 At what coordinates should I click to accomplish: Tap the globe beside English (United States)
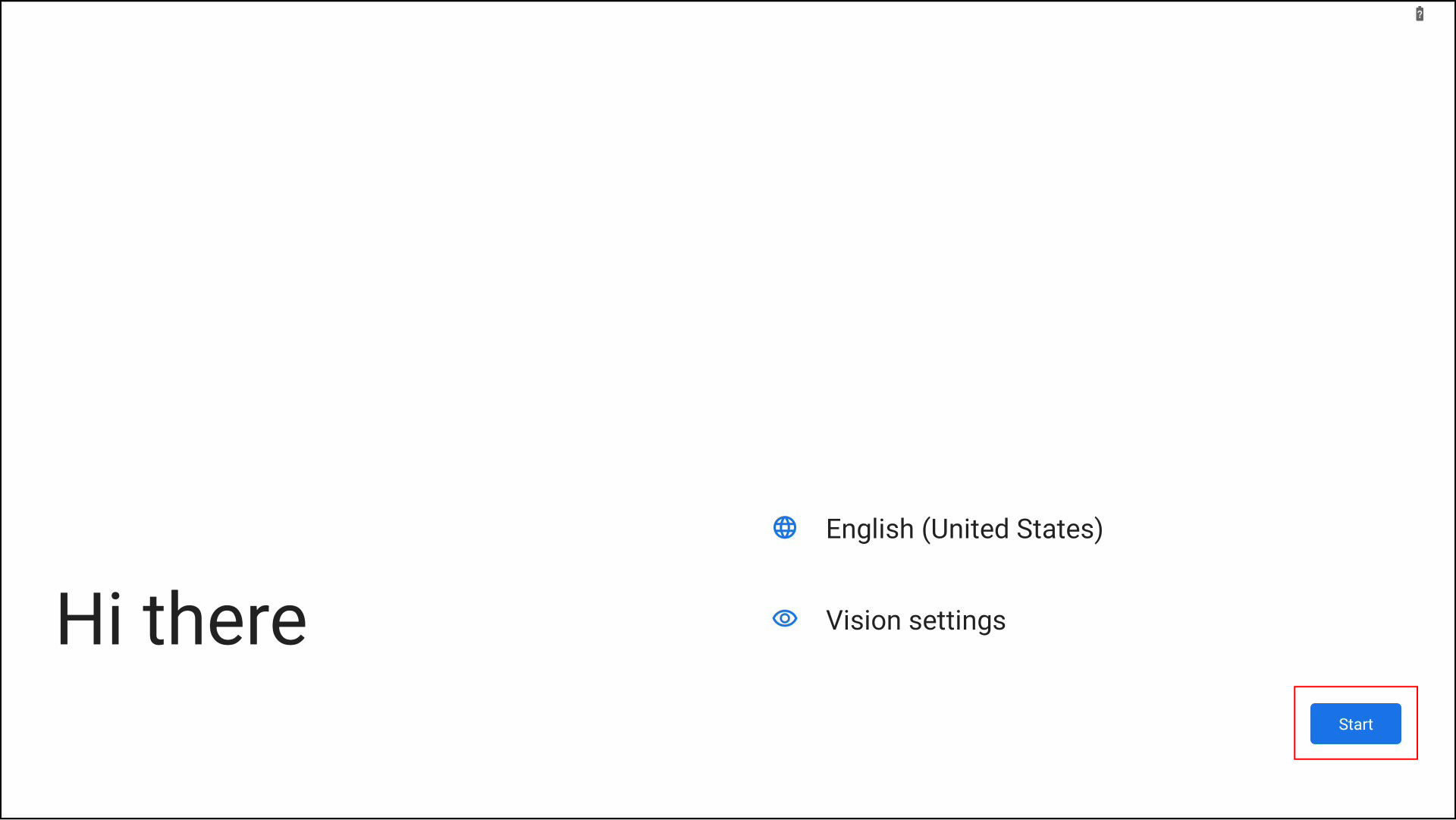pyautogui.click(x=785, y=528)
